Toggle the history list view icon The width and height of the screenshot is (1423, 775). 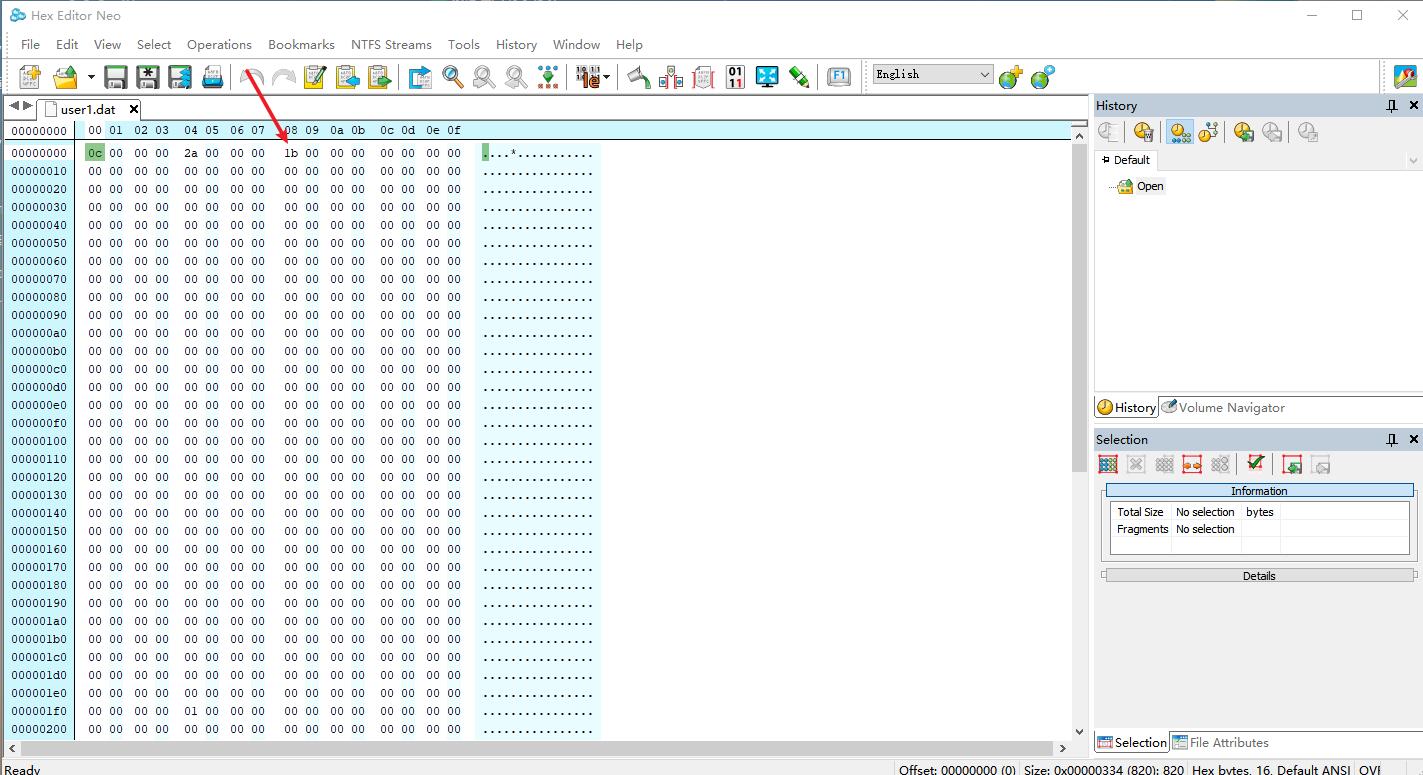(x=1180, y=132)
